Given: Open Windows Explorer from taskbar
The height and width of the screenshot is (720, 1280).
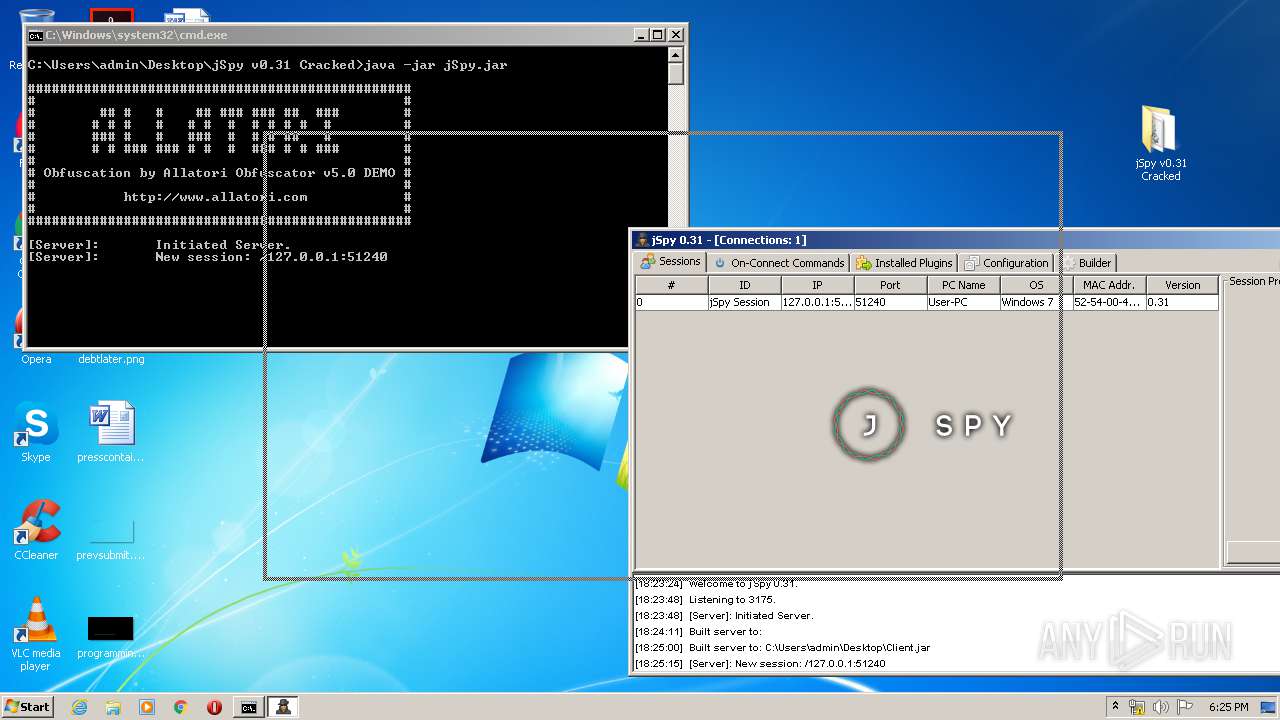Looking at the screenshot, I should point(113,707).
